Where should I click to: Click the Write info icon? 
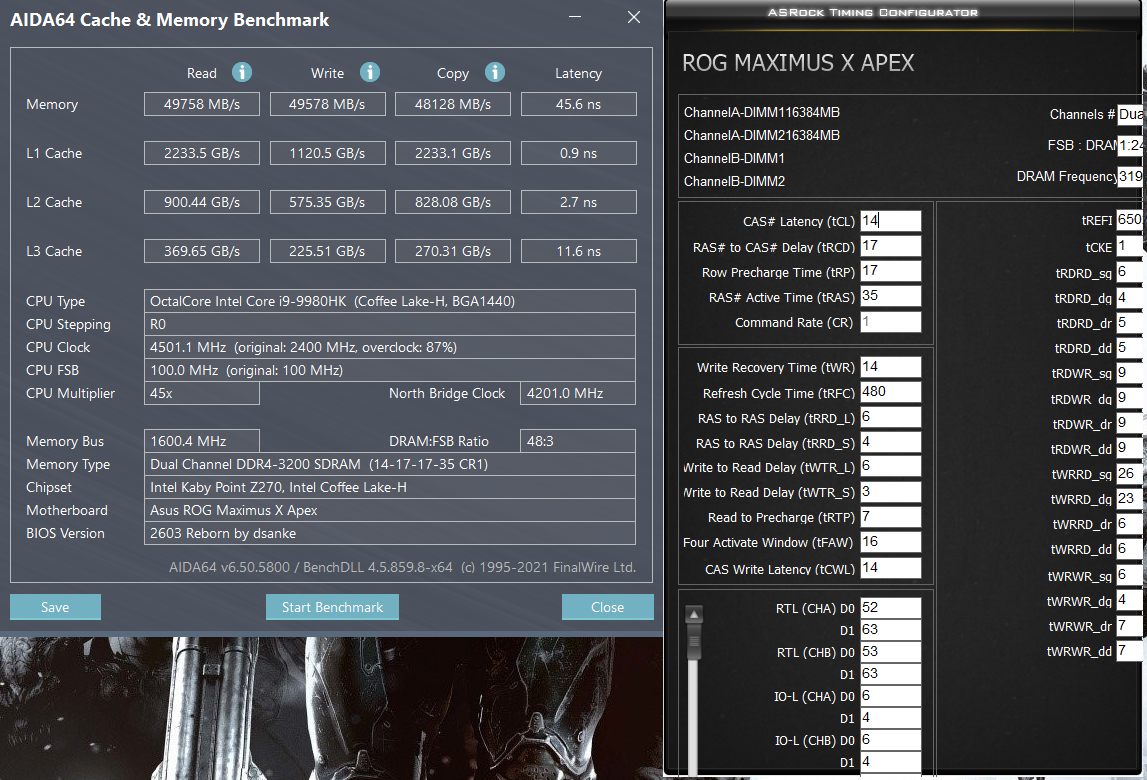click(x=370, y=72)
